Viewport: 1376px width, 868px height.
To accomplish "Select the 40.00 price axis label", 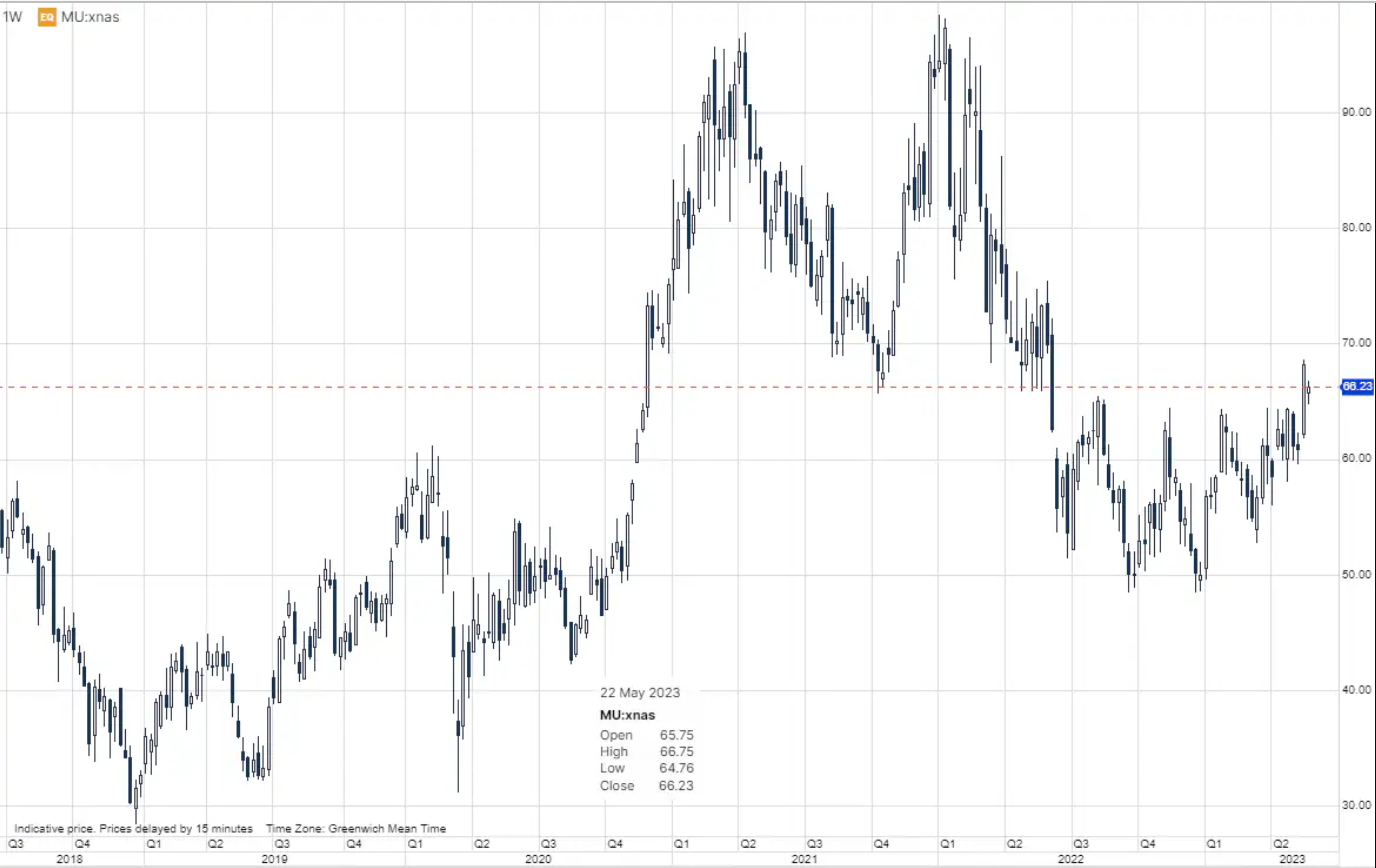I will (x=1356, y=690).
